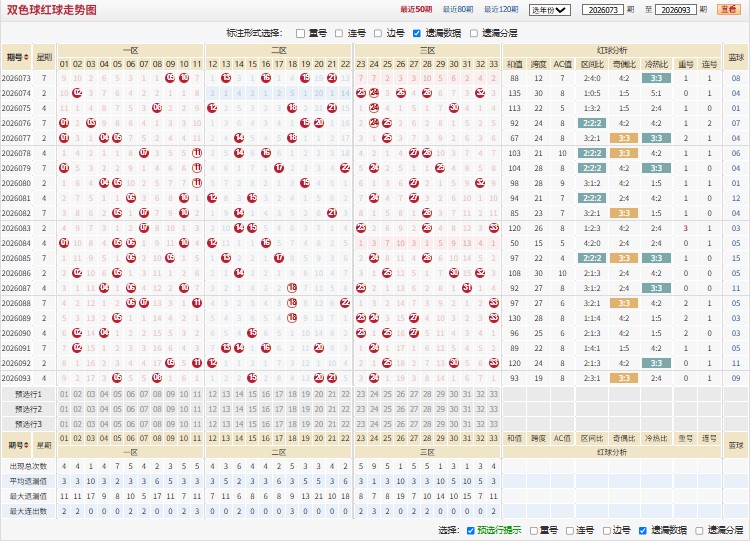Click red ball 08 in row 2026075
This screenshot has width=751, height=543.
(157, 108)
